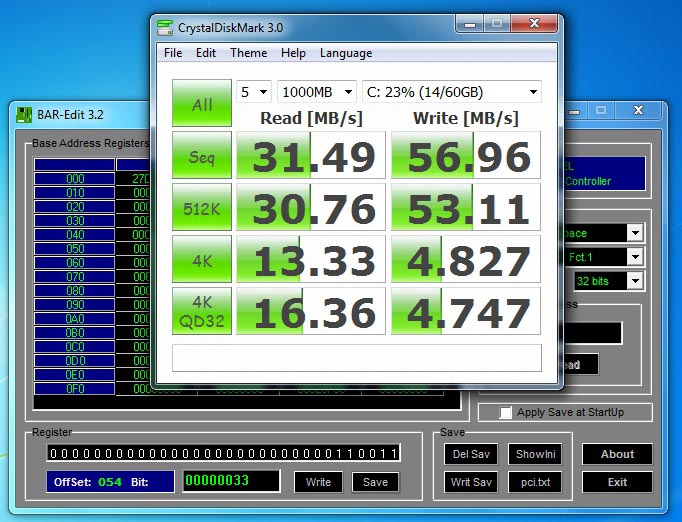This screenshot has width=682, height=522.
Task: Select register offset row 0F0 in BAR-Edit
Action: click(74, 388)
